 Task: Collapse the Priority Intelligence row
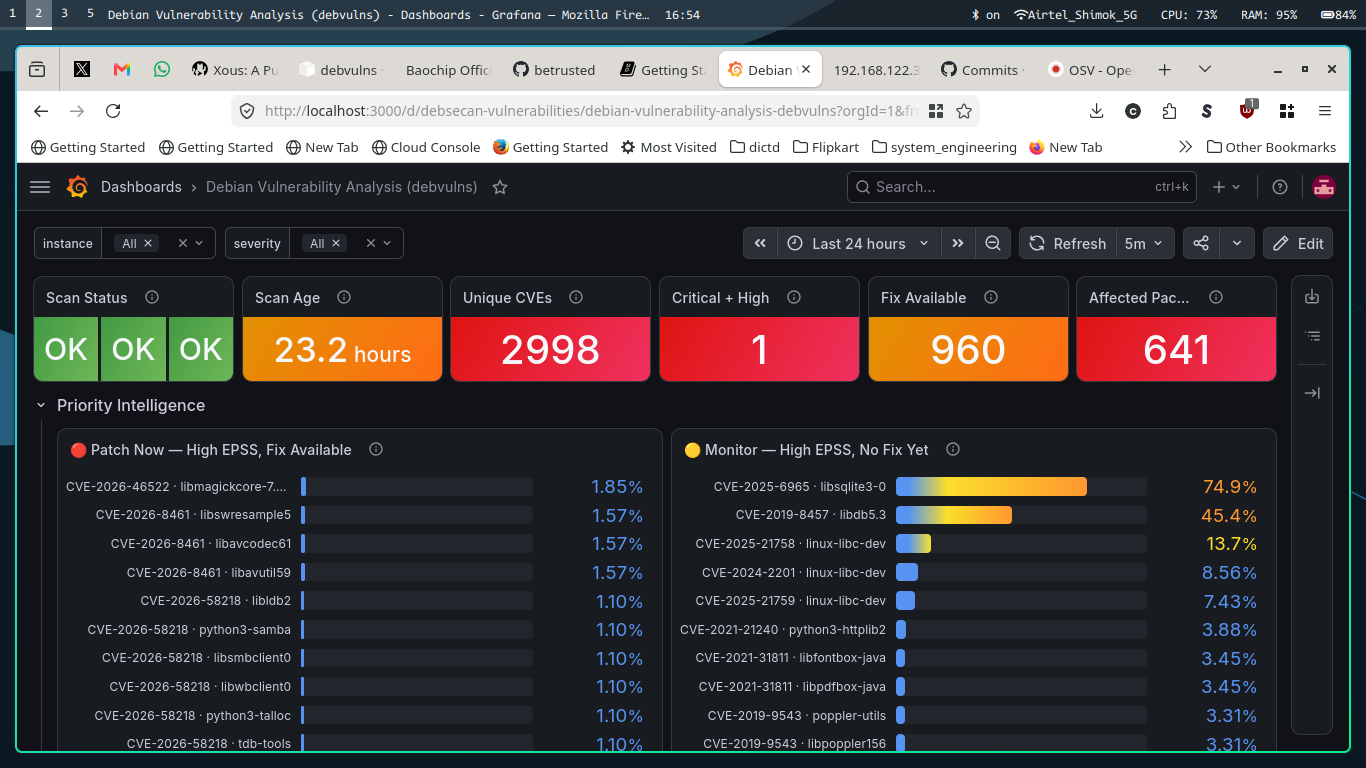41,405
